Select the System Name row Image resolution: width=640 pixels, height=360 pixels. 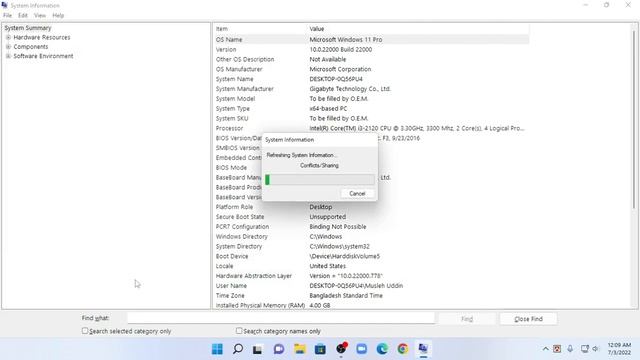(371, 79)
